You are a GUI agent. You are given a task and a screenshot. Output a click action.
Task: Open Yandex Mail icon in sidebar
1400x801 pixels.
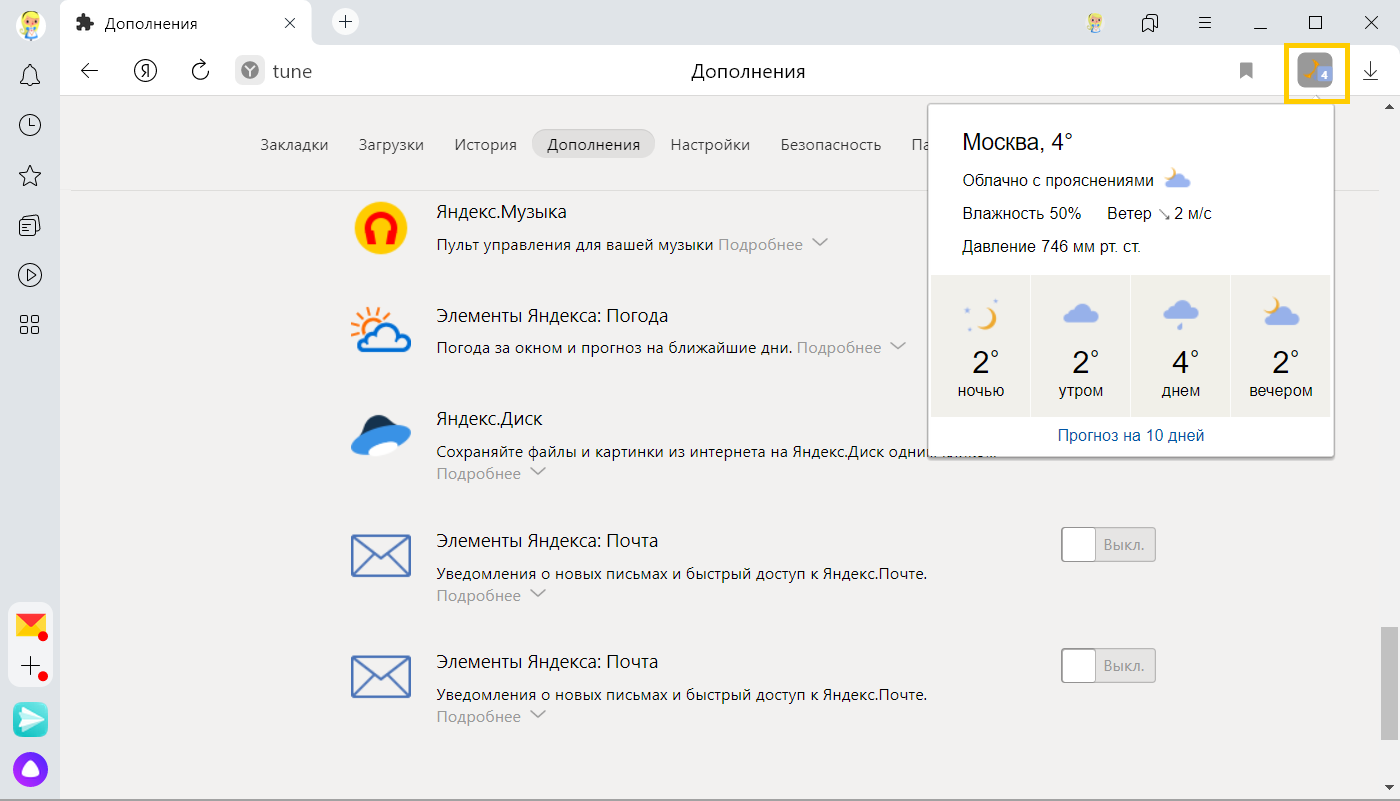pos(31,625)
